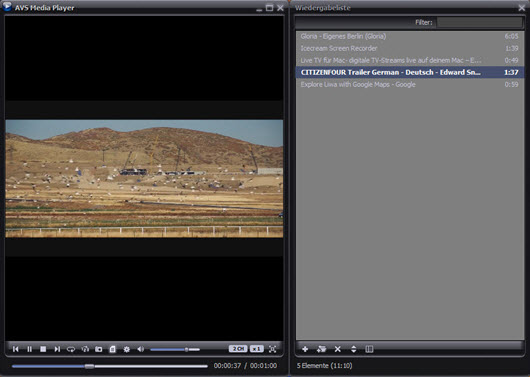This screenshot has width=530, height=377.
Task: Skip to the previous track
Action: (x=16, y=349)
